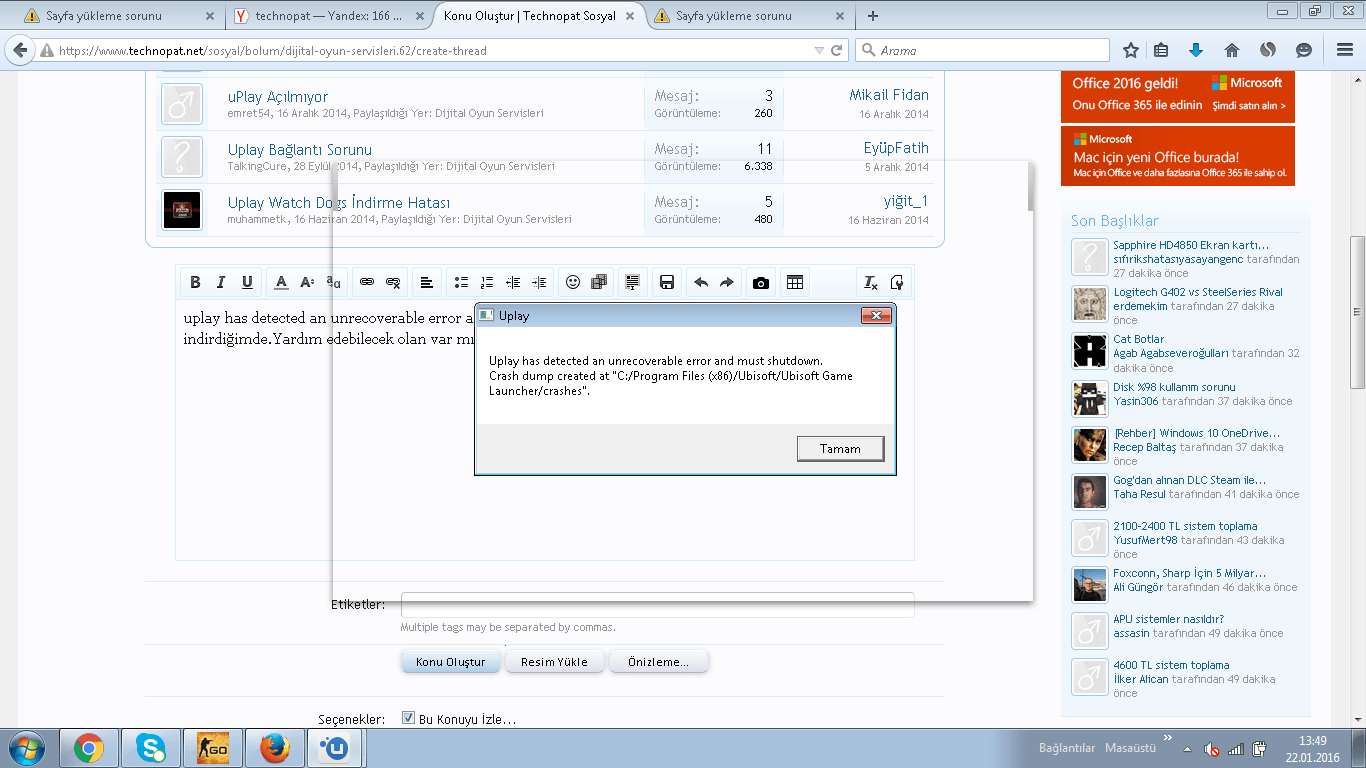Open Mikail Fidan's profile link

pos(889,95)
